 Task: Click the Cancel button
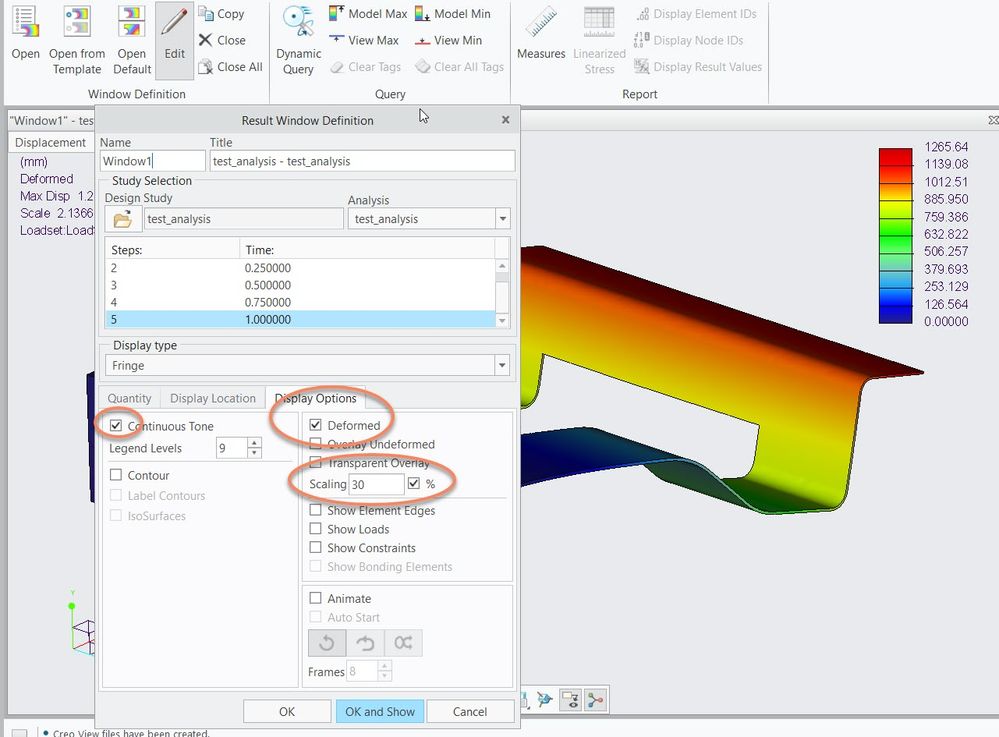tap(469, 711)
